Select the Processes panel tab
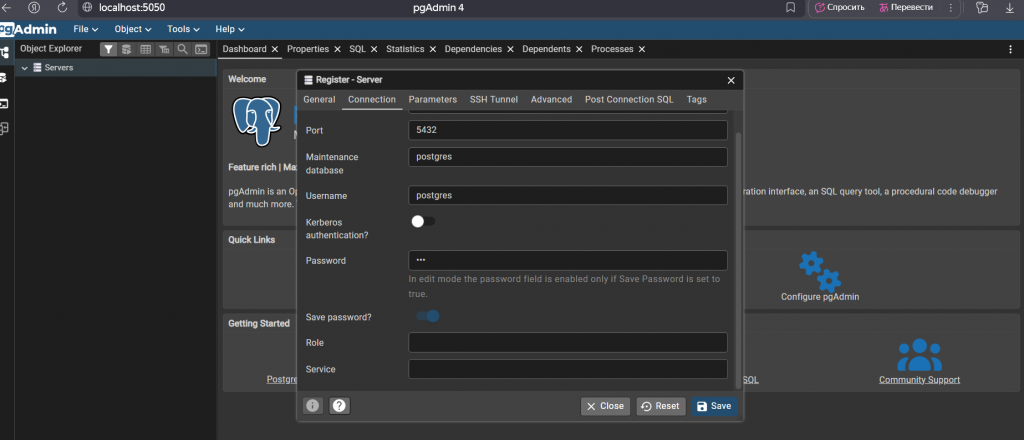Screen dimensions: 1024x440 coord(612,49)
